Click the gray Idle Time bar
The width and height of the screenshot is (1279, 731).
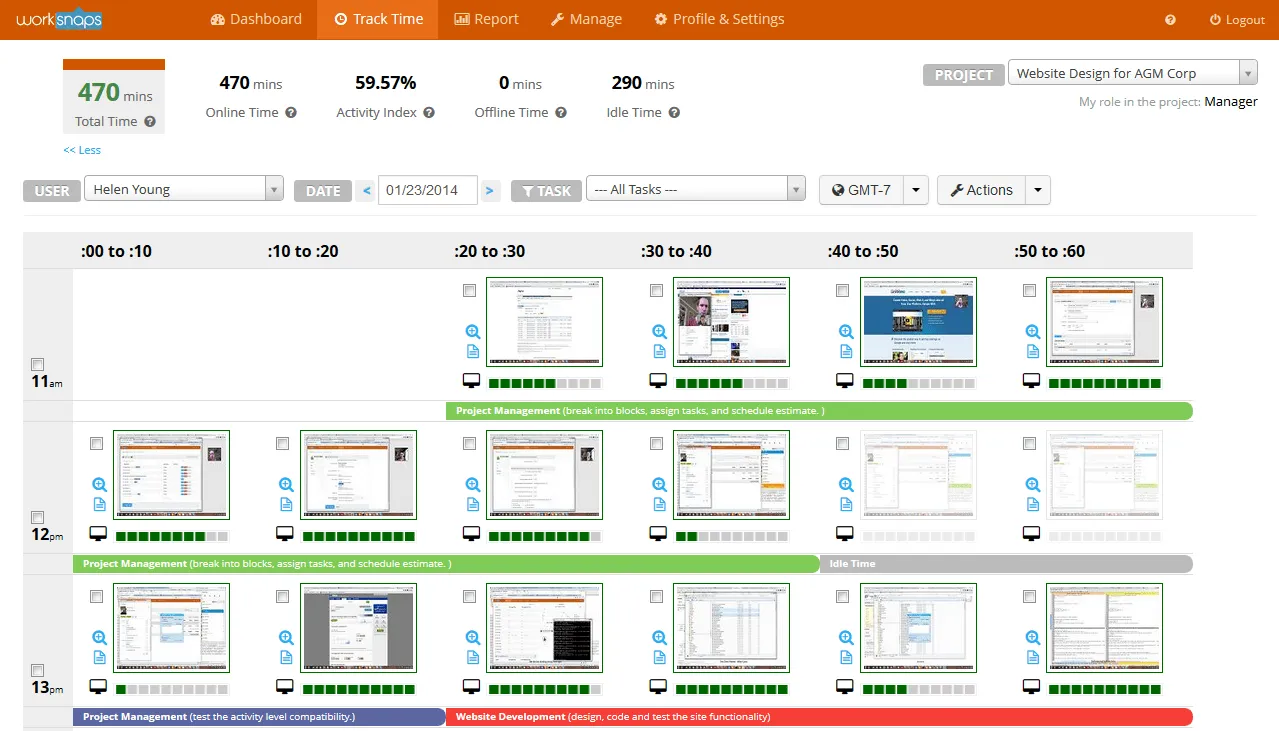click(1006, 564)
